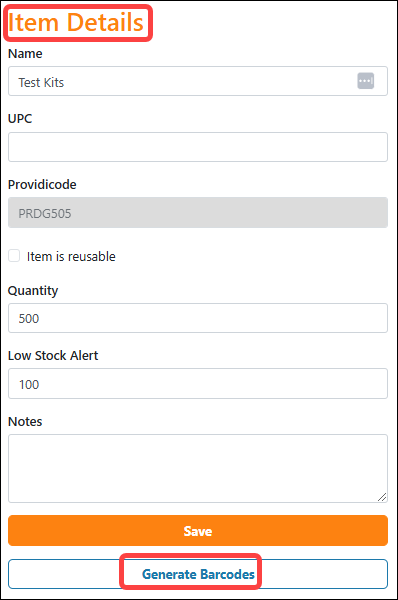Viewport: 398px width, 600px height.
Task: Click the greyed-out Providicode field
Action: coord(198,213)
